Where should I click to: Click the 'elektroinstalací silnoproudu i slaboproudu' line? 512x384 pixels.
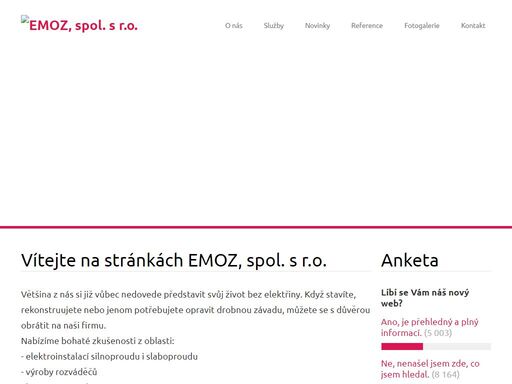[x=109, y=357]
